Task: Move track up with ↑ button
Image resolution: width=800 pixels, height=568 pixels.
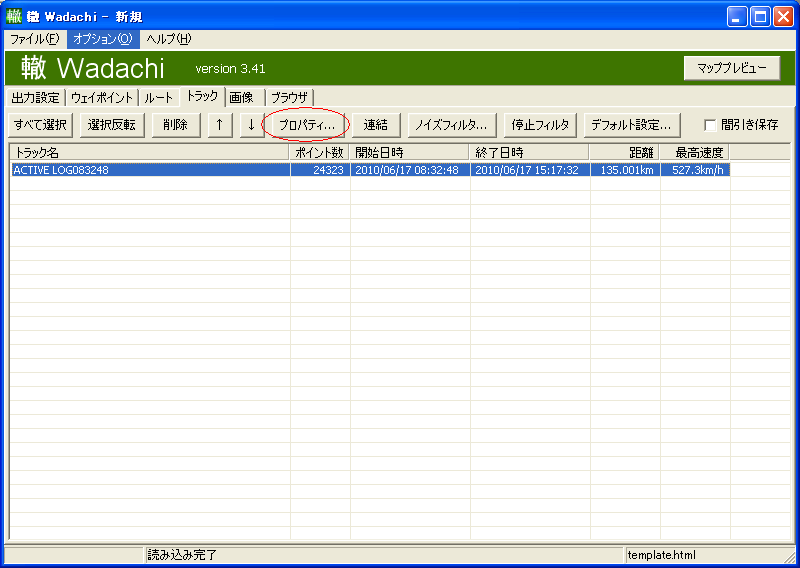Action: pos(220,125)
